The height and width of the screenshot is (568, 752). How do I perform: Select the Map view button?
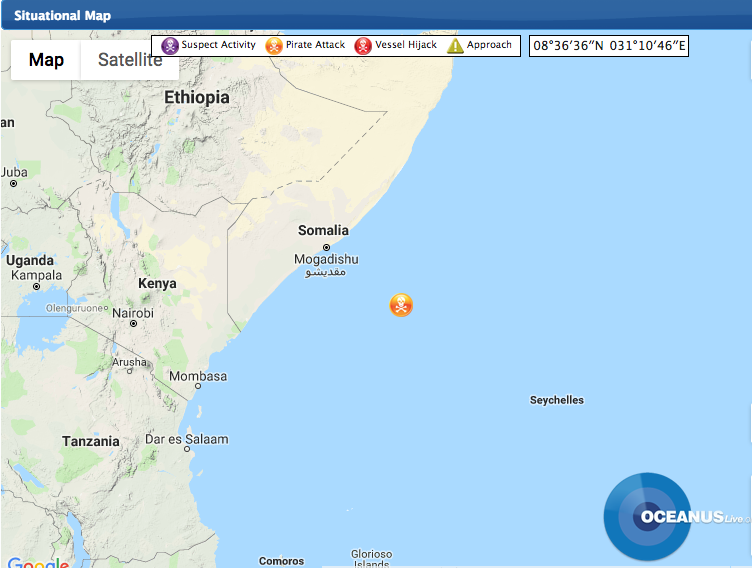[x=46, y=60]
